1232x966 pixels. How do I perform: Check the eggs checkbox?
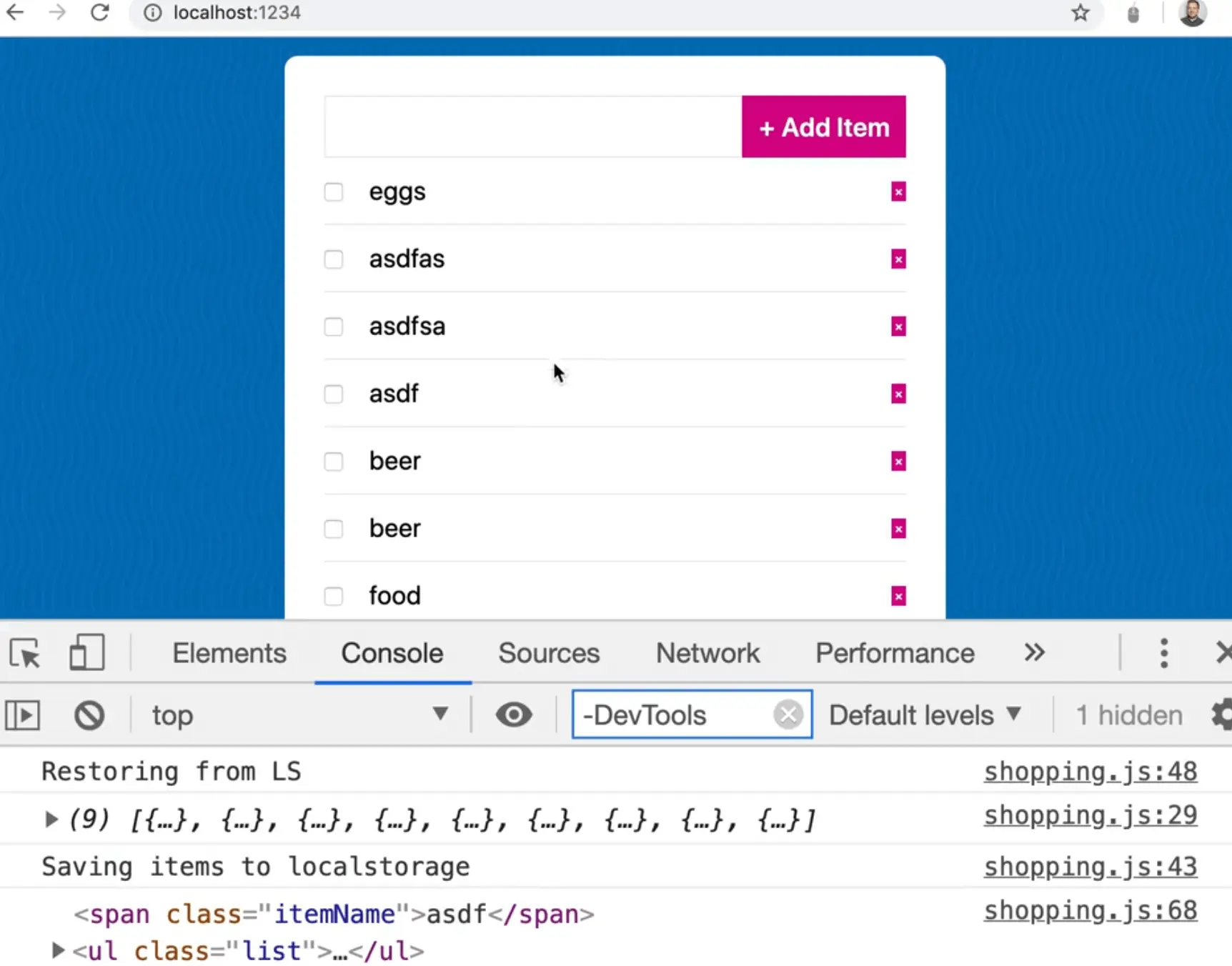[334, 192]
